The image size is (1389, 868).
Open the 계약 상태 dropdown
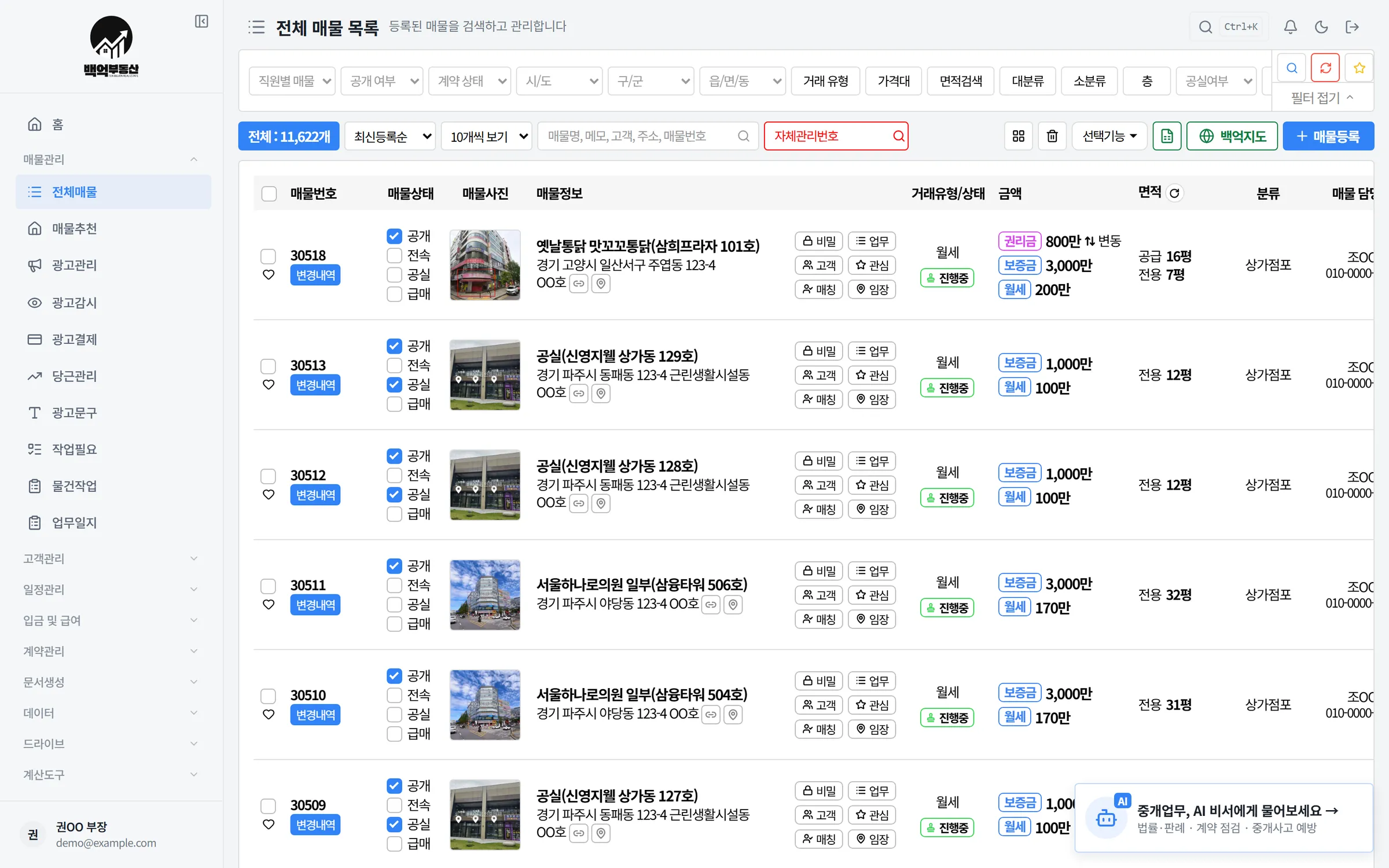[x=469, y=81]
